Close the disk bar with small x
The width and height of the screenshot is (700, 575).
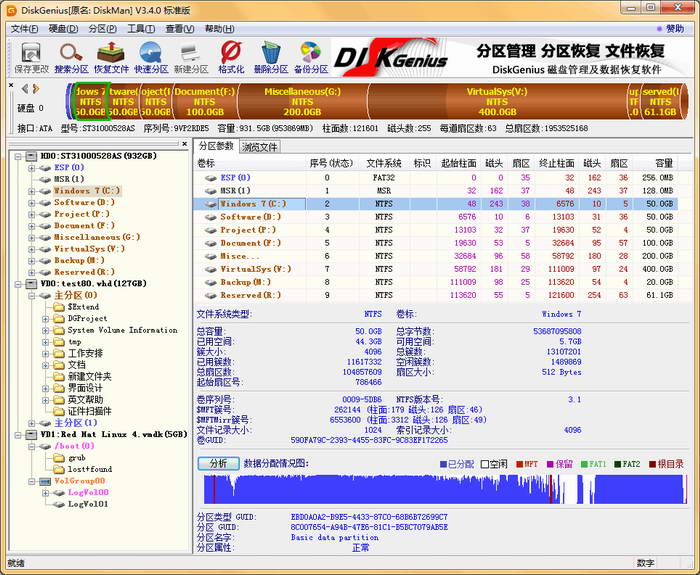11,85
